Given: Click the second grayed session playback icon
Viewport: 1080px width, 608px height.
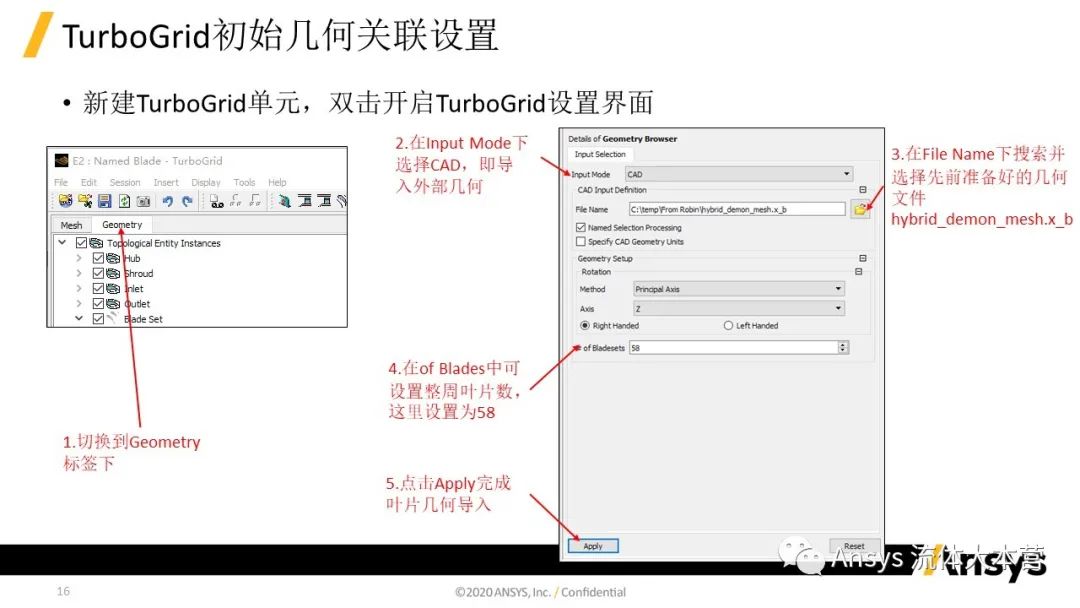Looking at the screenshot, I should [255, 200].
